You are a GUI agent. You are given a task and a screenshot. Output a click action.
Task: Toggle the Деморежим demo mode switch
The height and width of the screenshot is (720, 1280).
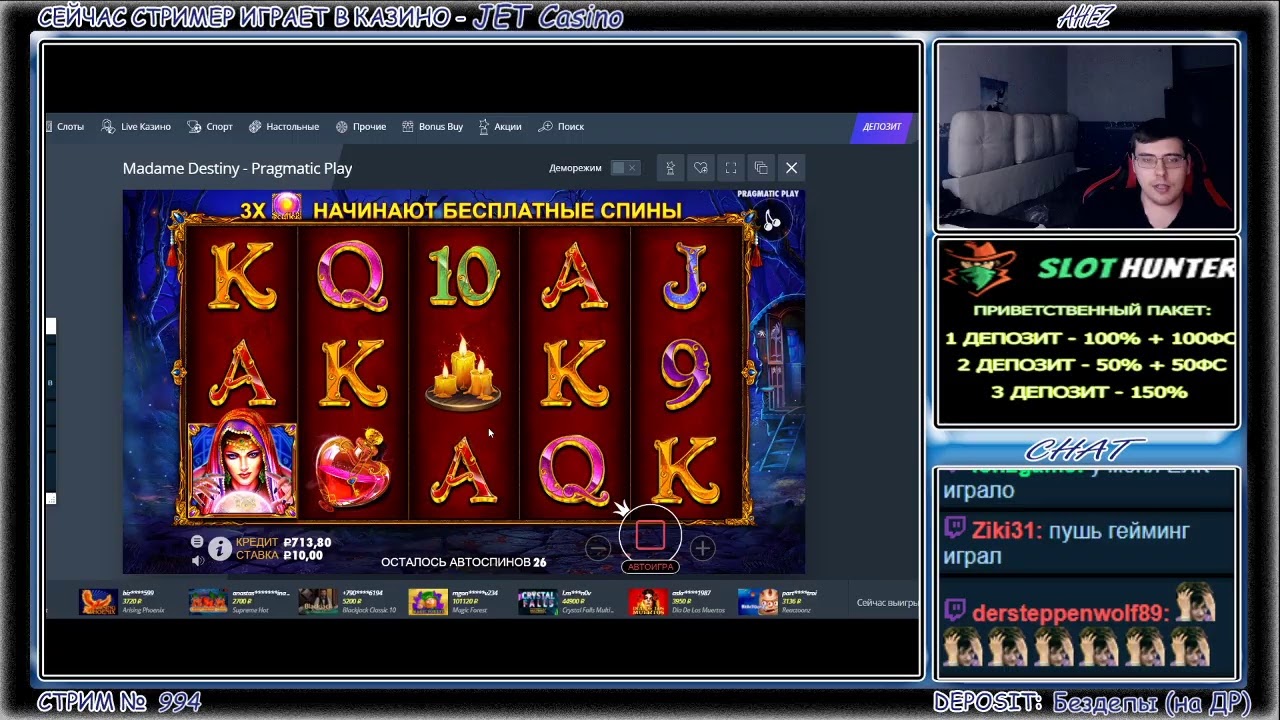(624, 168)
